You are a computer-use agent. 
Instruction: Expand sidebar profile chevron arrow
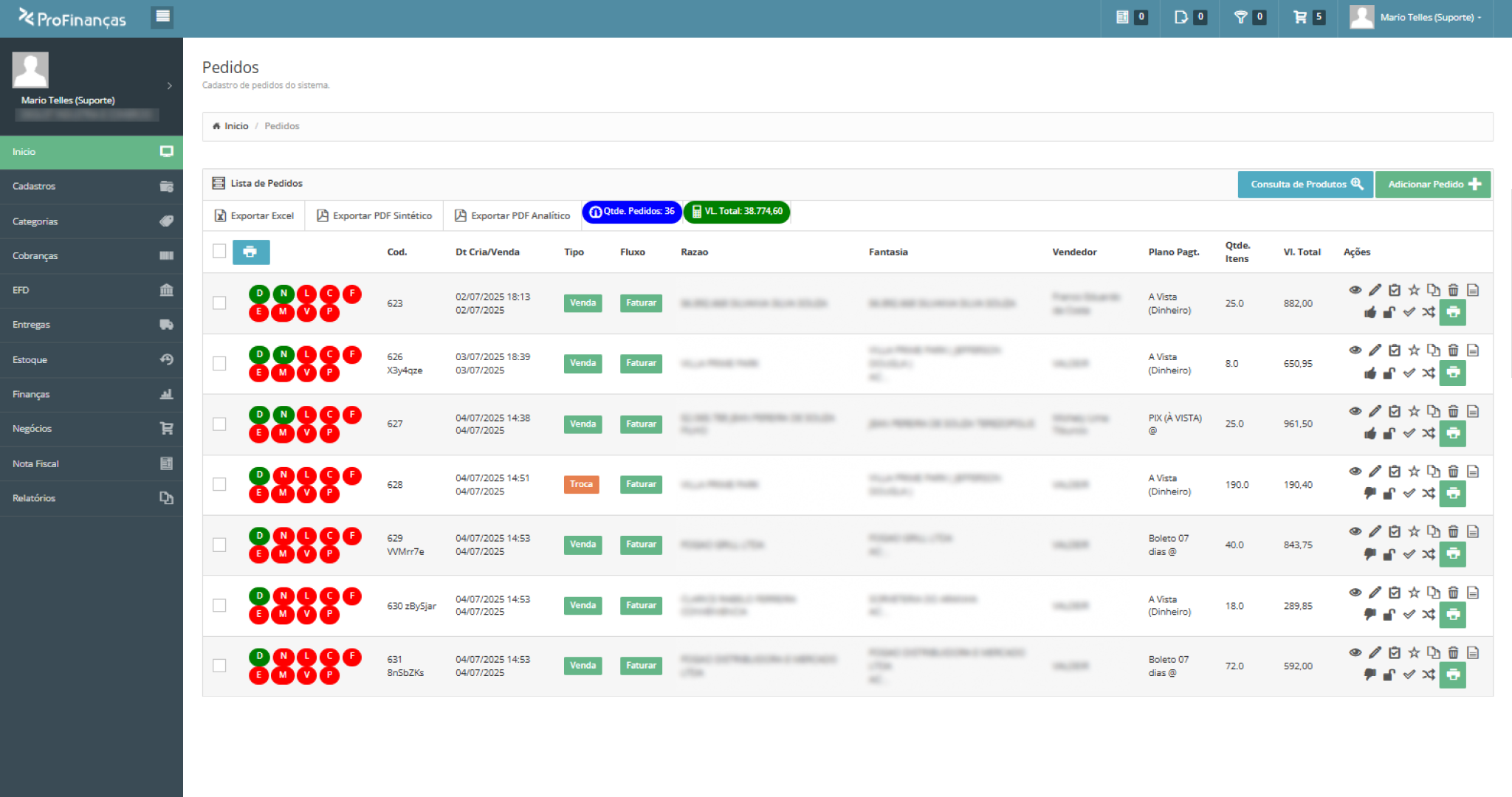[x=169, y=86]
